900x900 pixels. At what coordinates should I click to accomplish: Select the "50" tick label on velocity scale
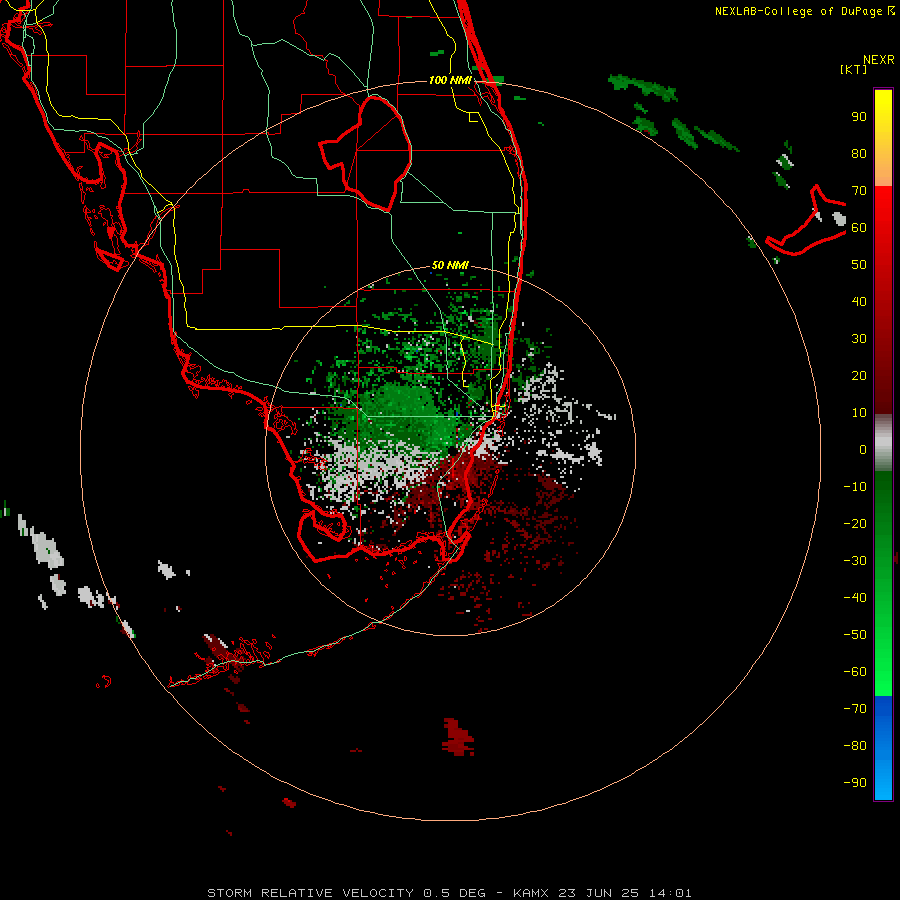(x=859, y=265)
